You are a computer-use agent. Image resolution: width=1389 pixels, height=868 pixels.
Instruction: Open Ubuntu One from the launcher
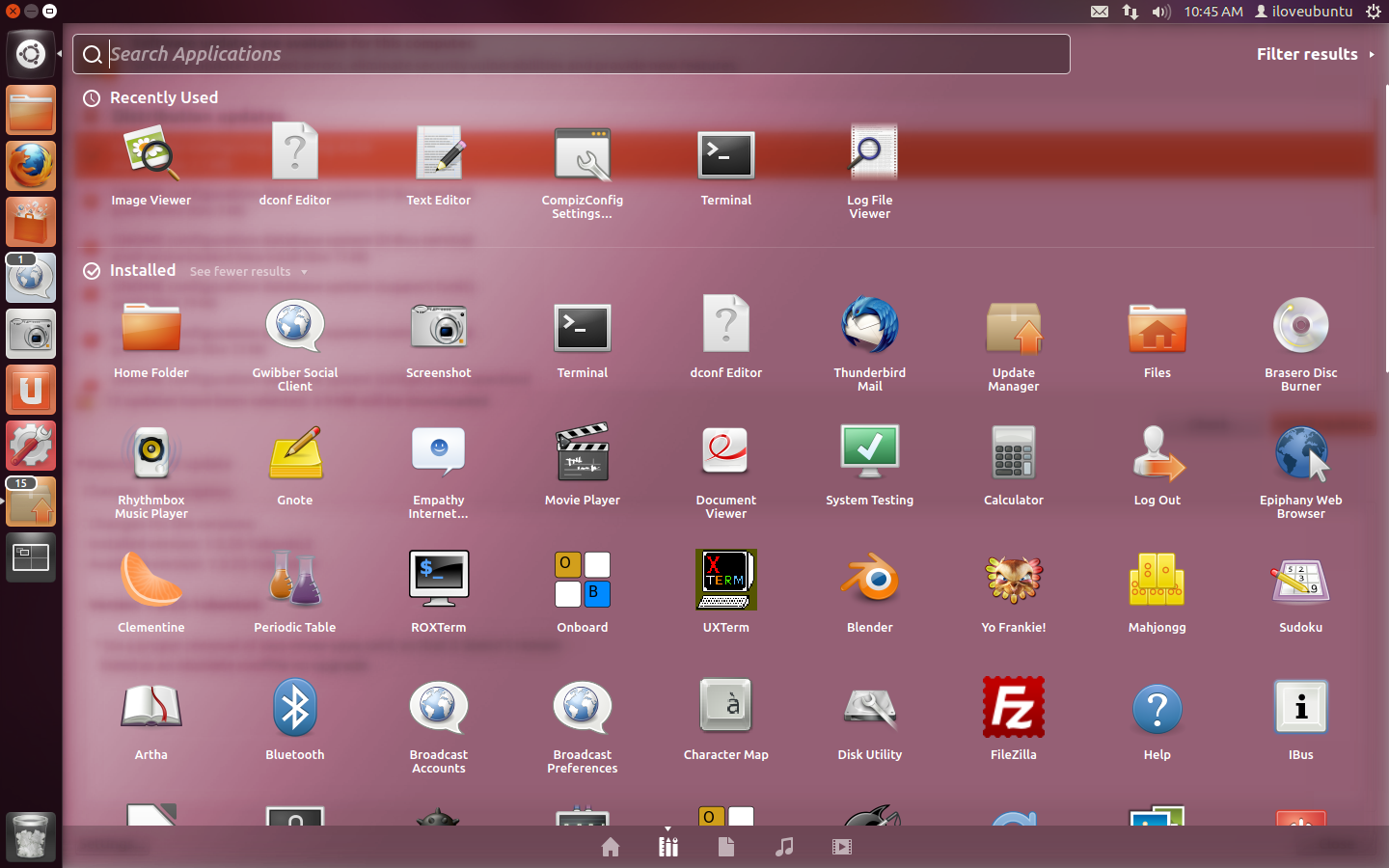pyautogui.click(x=31, y=390)
